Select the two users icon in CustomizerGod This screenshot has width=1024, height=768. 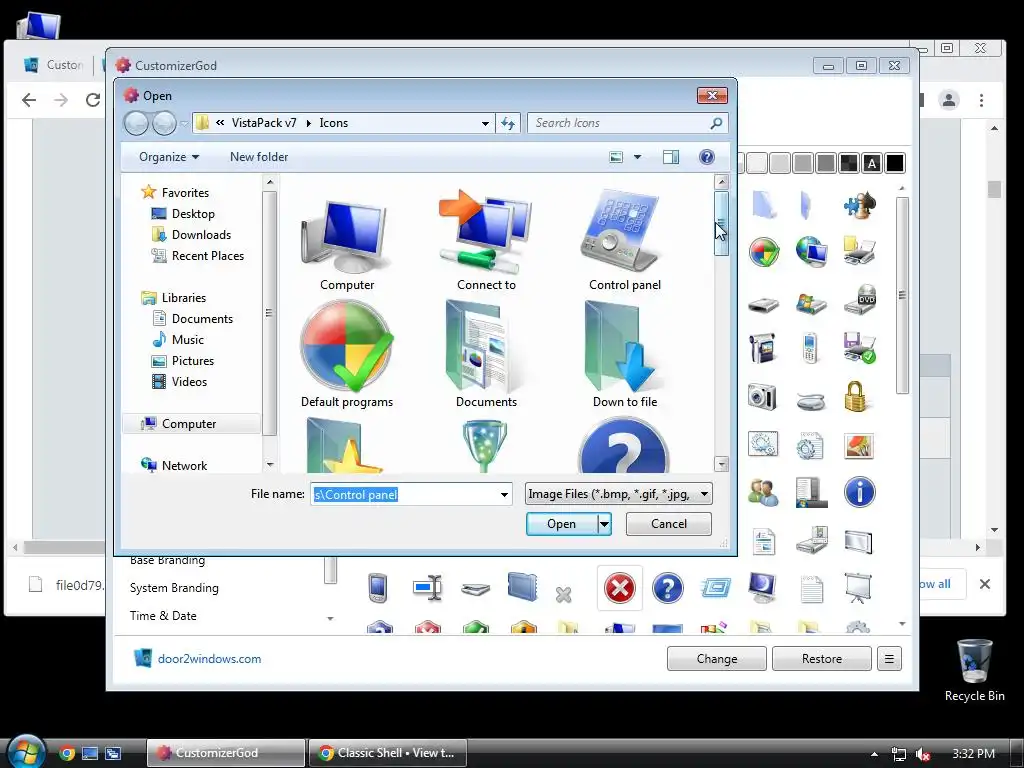click(763, 492)
